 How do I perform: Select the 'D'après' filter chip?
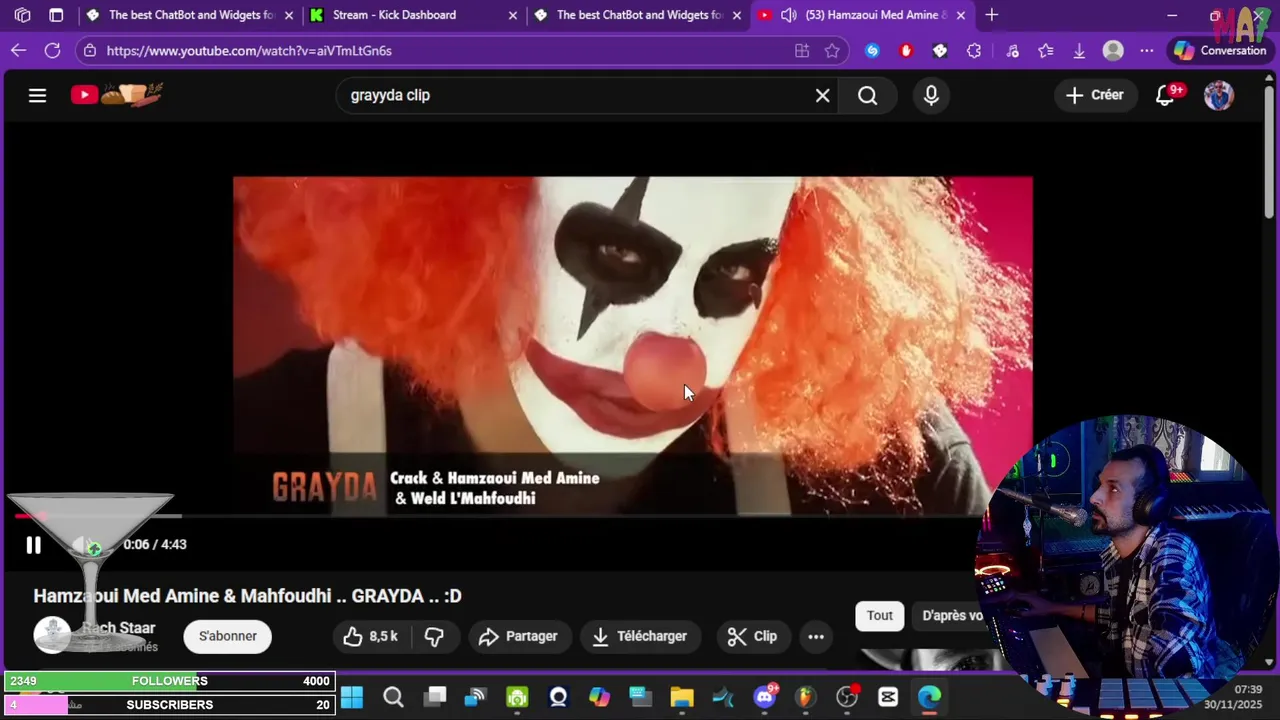950,616
